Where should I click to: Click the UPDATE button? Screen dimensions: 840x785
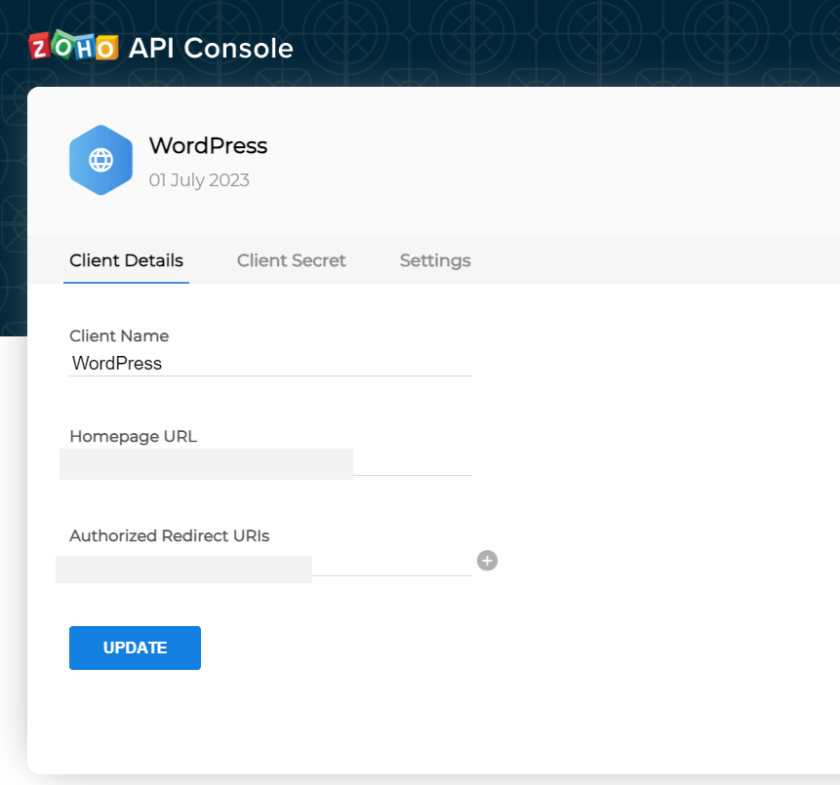135,648
